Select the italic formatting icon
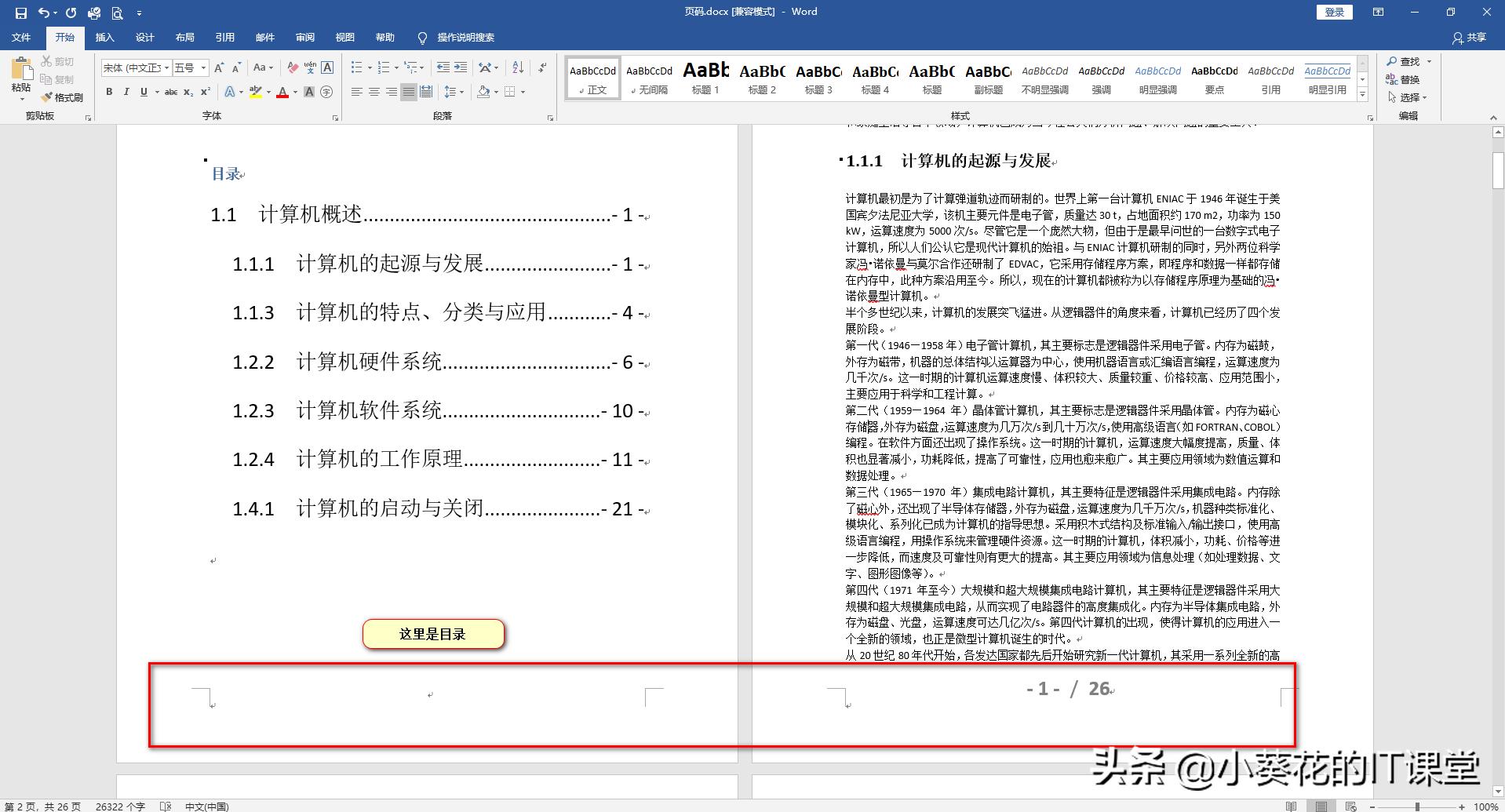This screenshot has height=812, width=1505. [126, 92]
